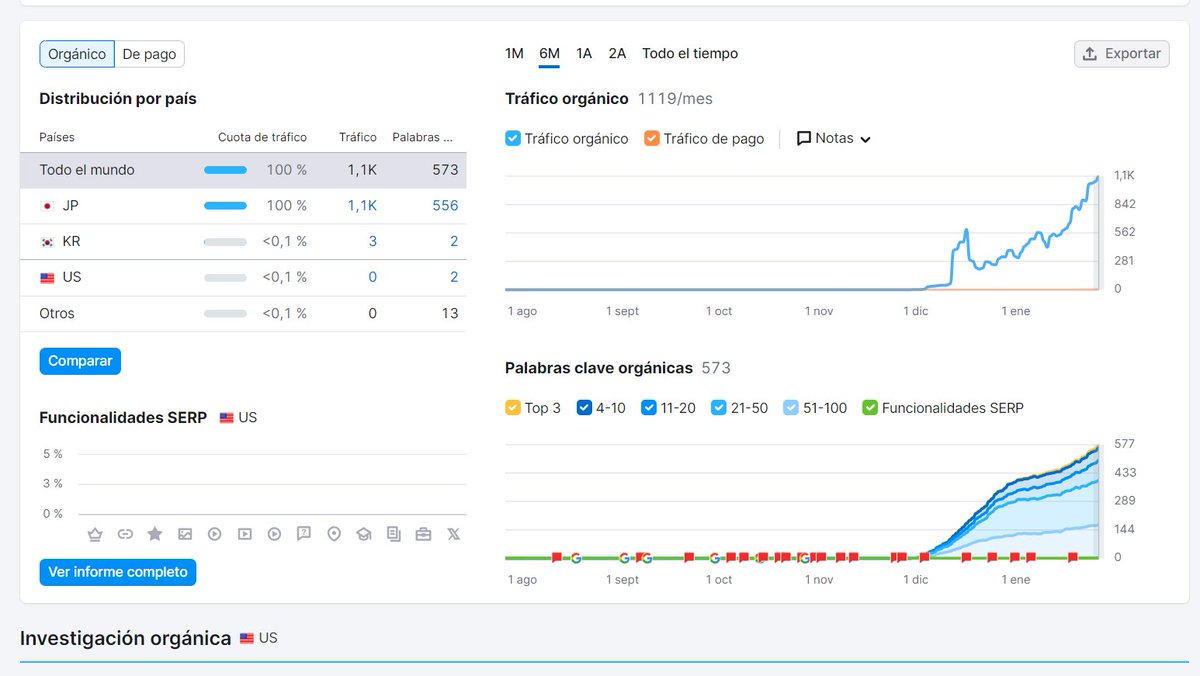1200x676 pixels.
Task: Open the US traffic value 0 link
Action: click(373, 278)
